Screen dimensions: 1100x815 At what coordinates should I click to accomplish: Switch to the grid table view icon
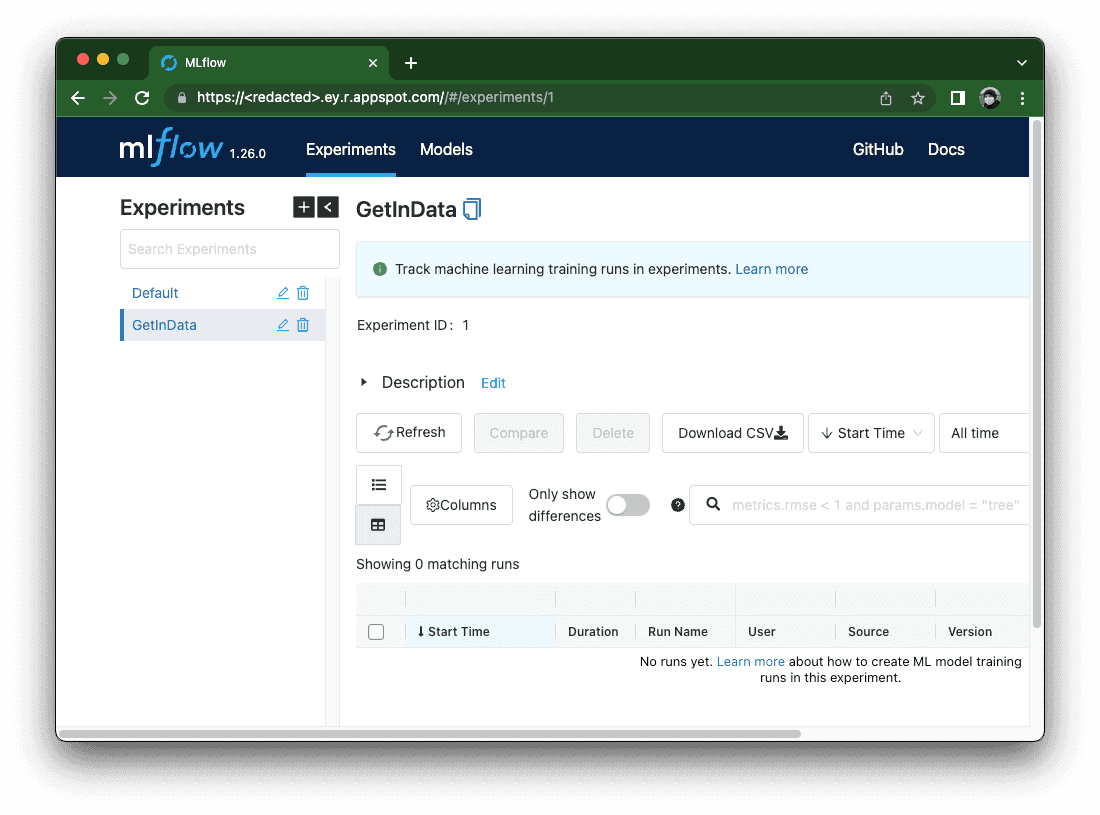point(378,525)
